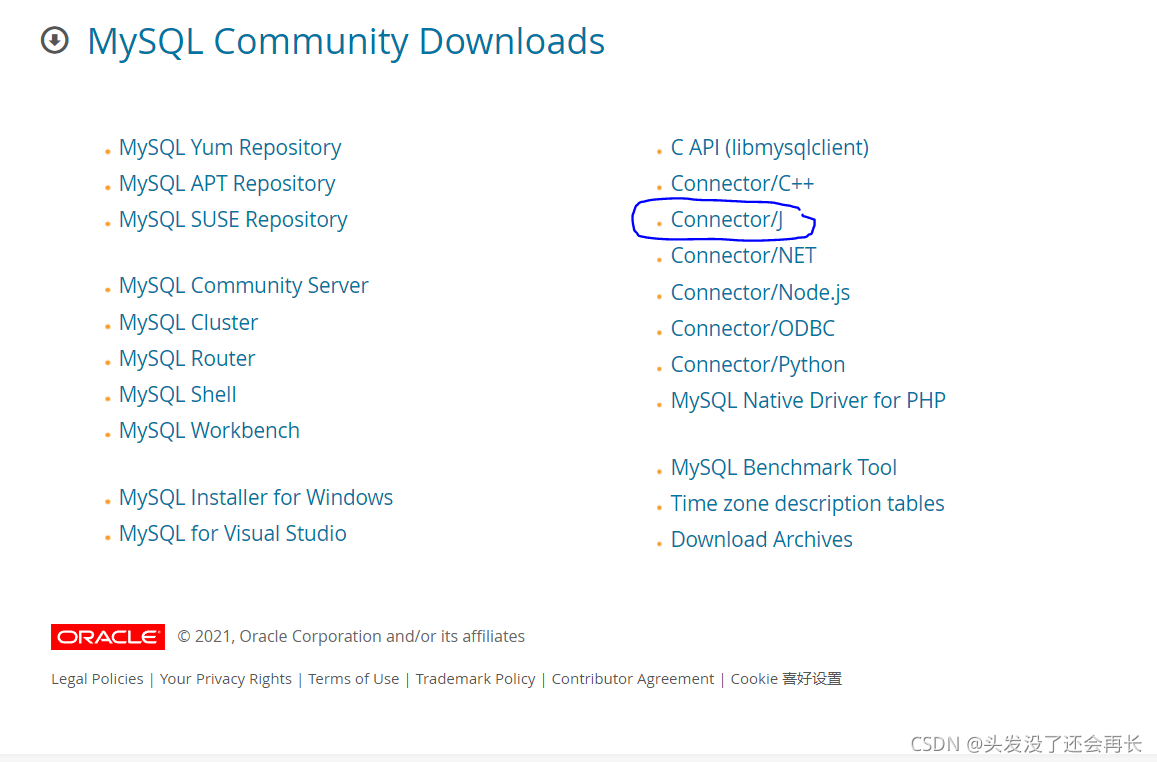Open the Connector/Python link
Viewport: 1157px width, 762px height.
tap(758, 365)
